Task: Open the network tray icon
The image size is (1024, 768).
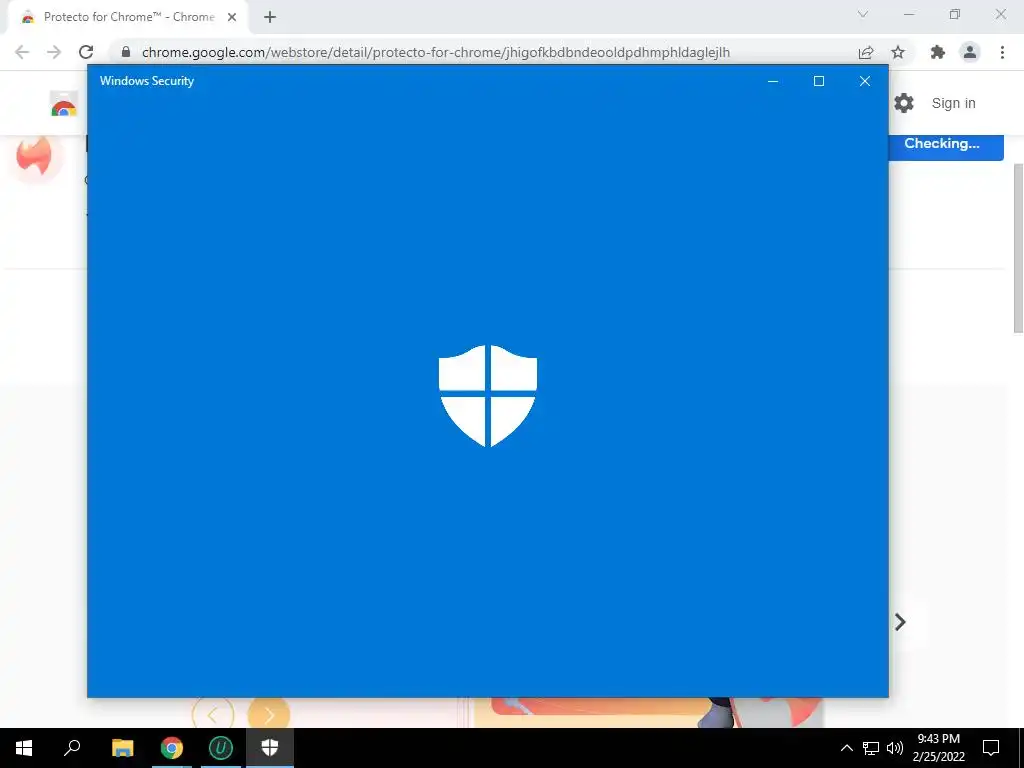Action: tap(871, 748)
